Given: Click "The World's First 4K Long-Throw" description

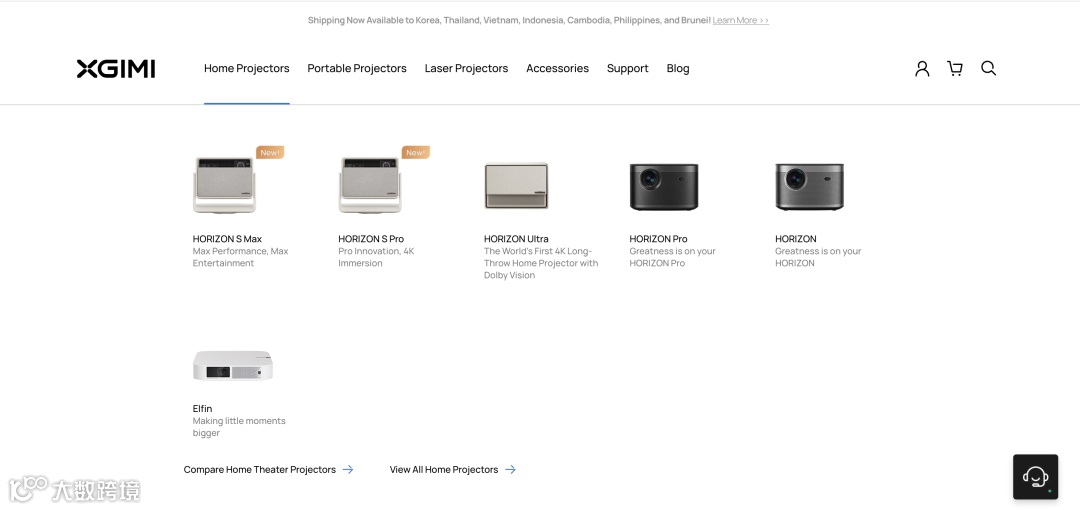Looking at the screenshot, I should 541,263.
